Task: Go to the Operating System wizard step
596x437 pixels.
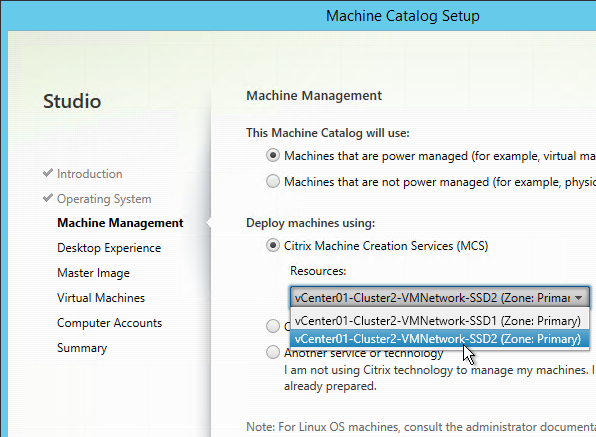Action: pyautogui.click(x=104, y=199)
